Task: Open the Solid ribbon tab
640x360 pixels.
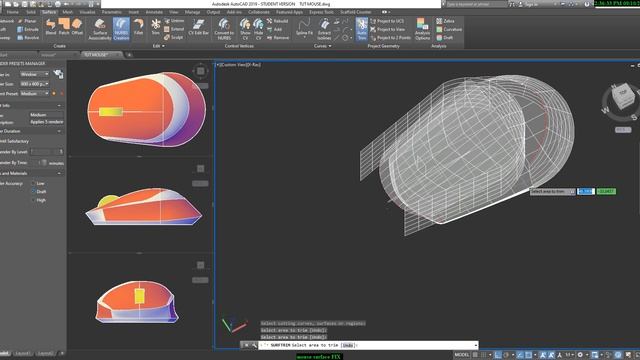Action: [31, 12]
